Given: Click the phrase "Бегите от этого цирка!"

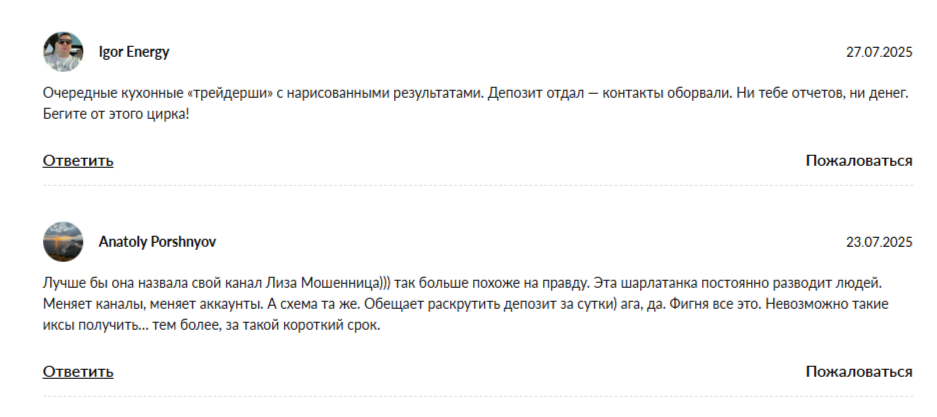Looking at the screenshot, I should [x=116, y=113].
